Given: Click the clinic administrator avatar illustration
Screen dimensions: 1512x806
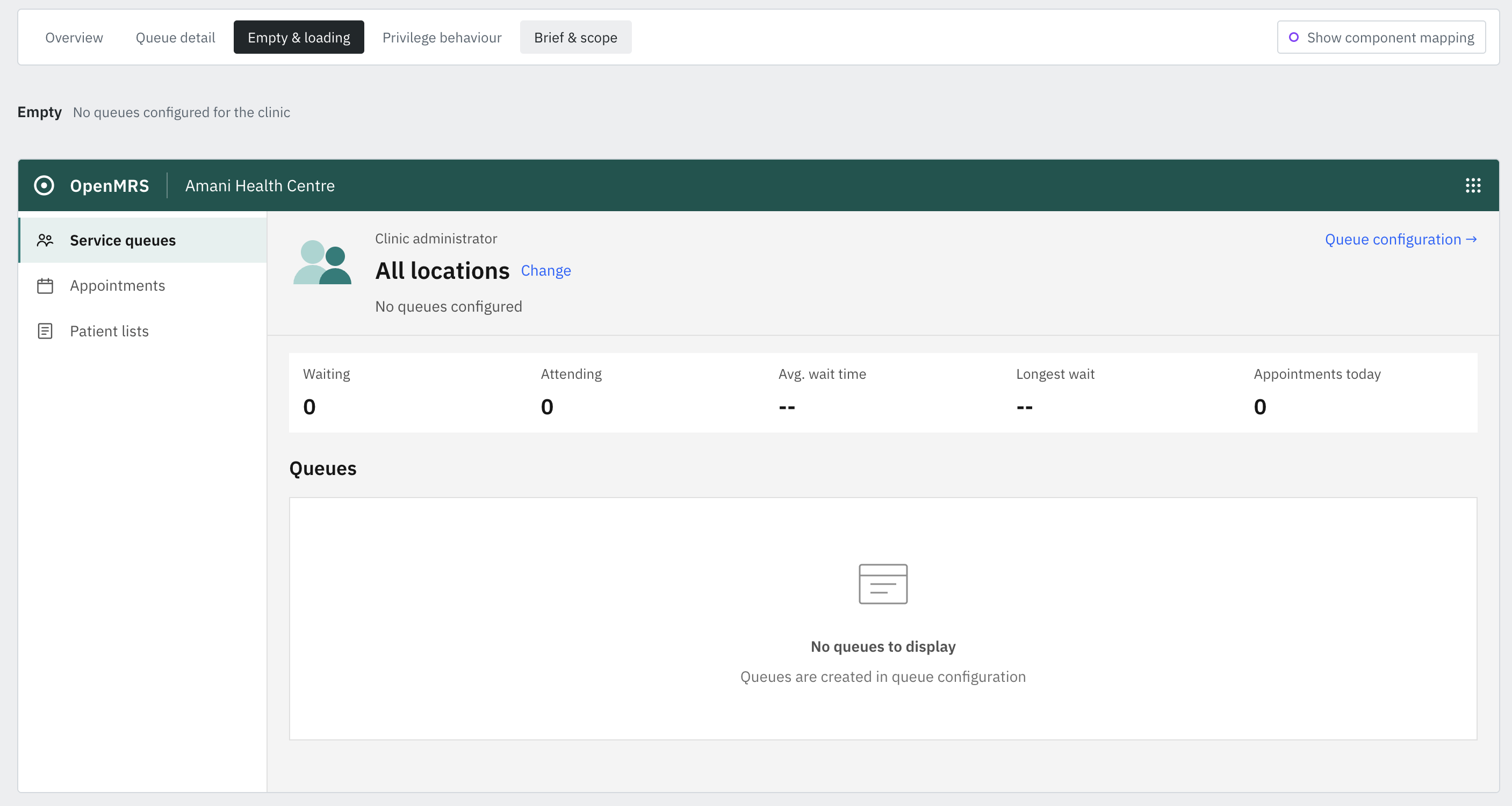Looking at the screenshot, I should [x=322, y=262].
